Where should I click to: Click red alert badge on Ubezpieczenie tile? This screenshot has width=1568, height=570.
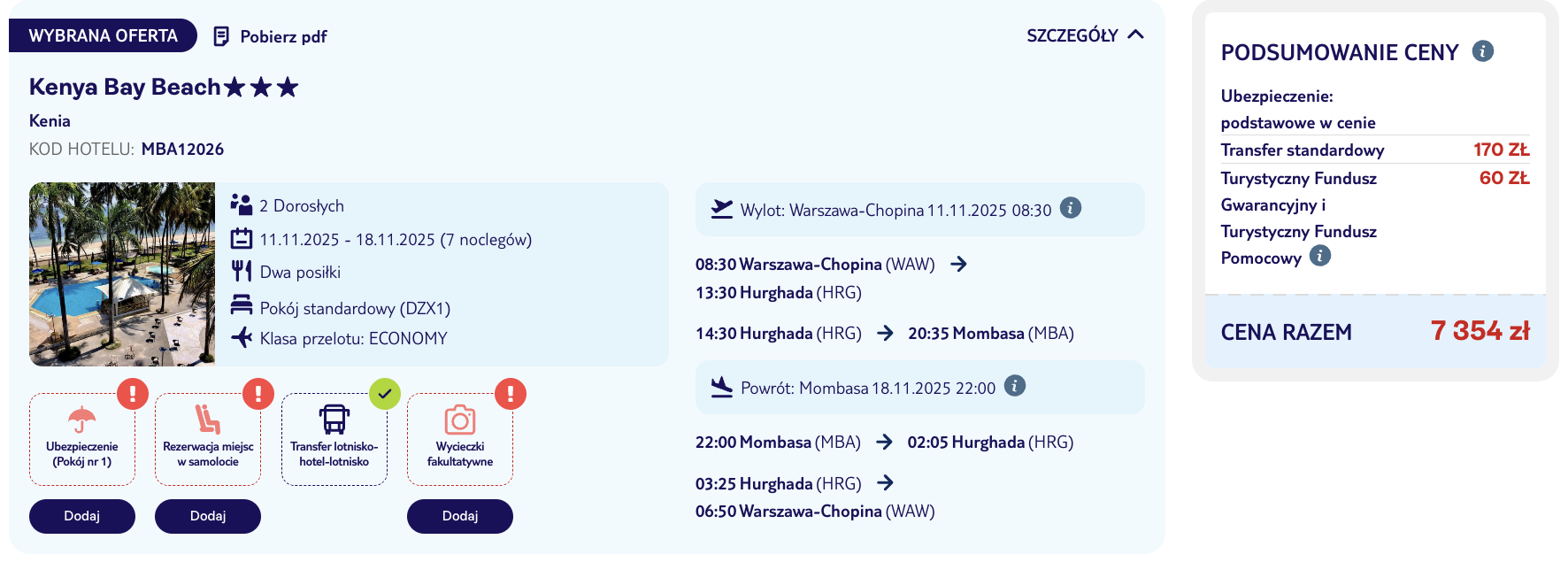[x=133, y=393]
